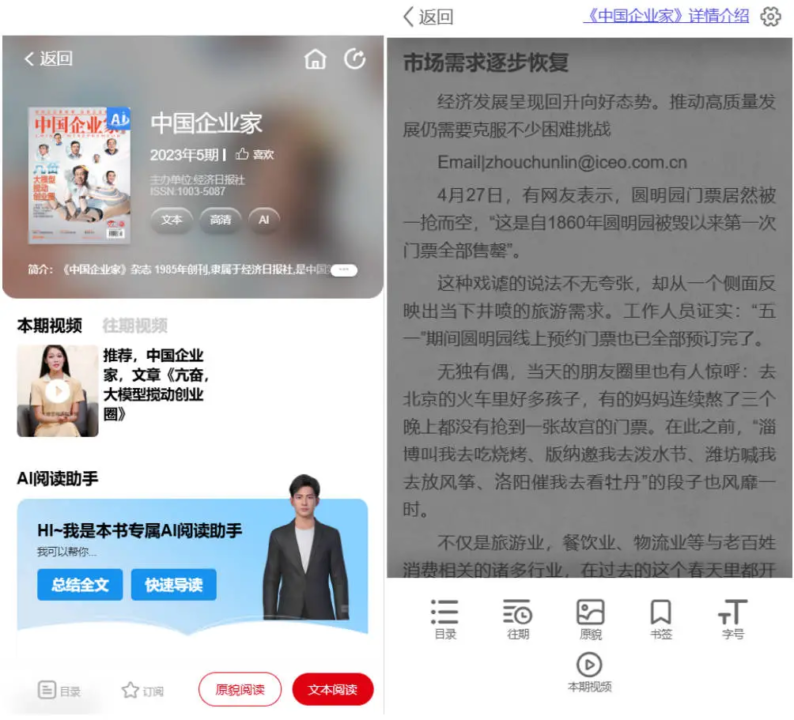Click 原貌阅读 outlined button
This screenshot has height=720, width=794.
[x=240, y=689]
